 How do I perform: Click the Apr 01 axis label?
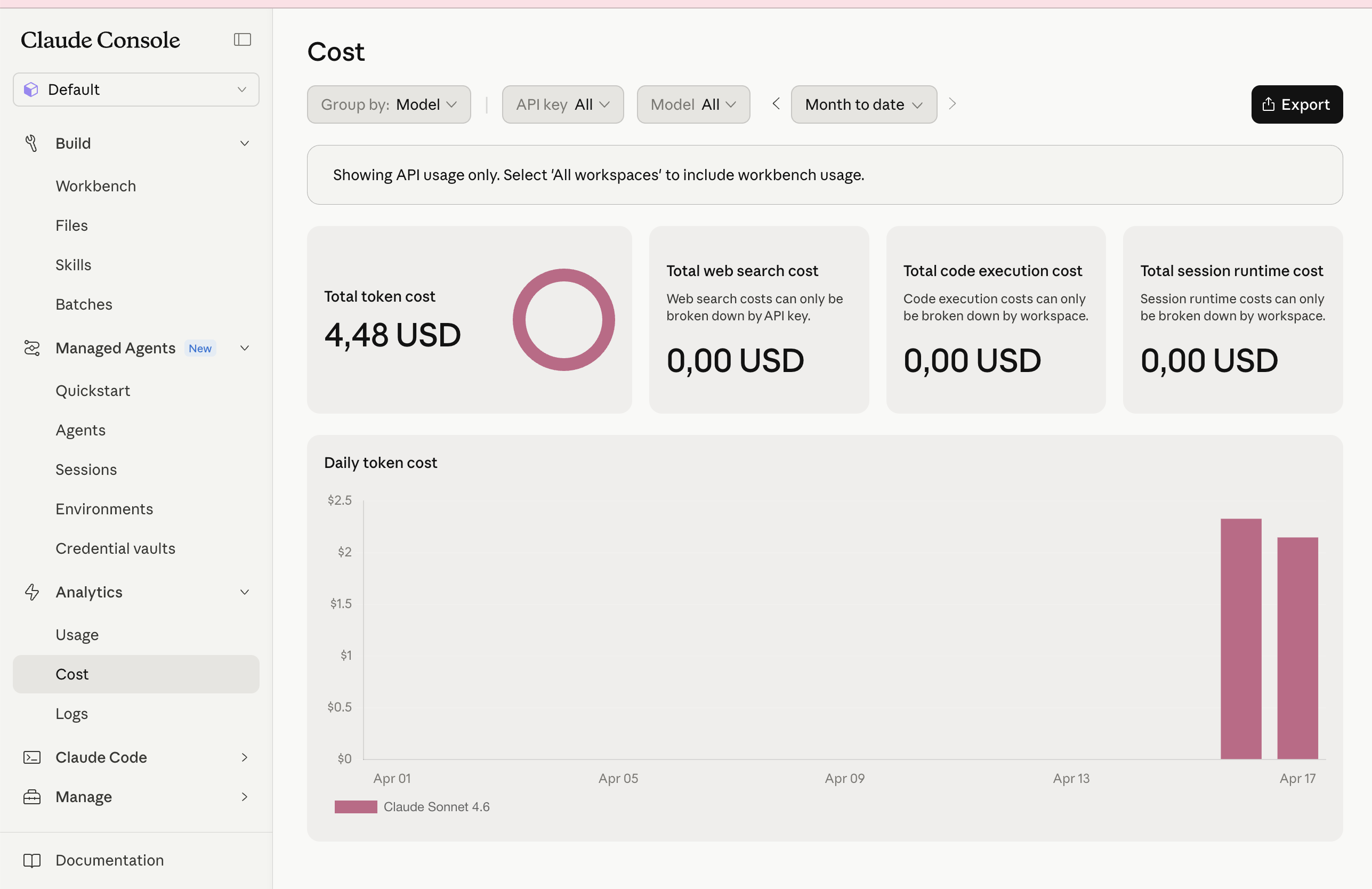[392, 778]
